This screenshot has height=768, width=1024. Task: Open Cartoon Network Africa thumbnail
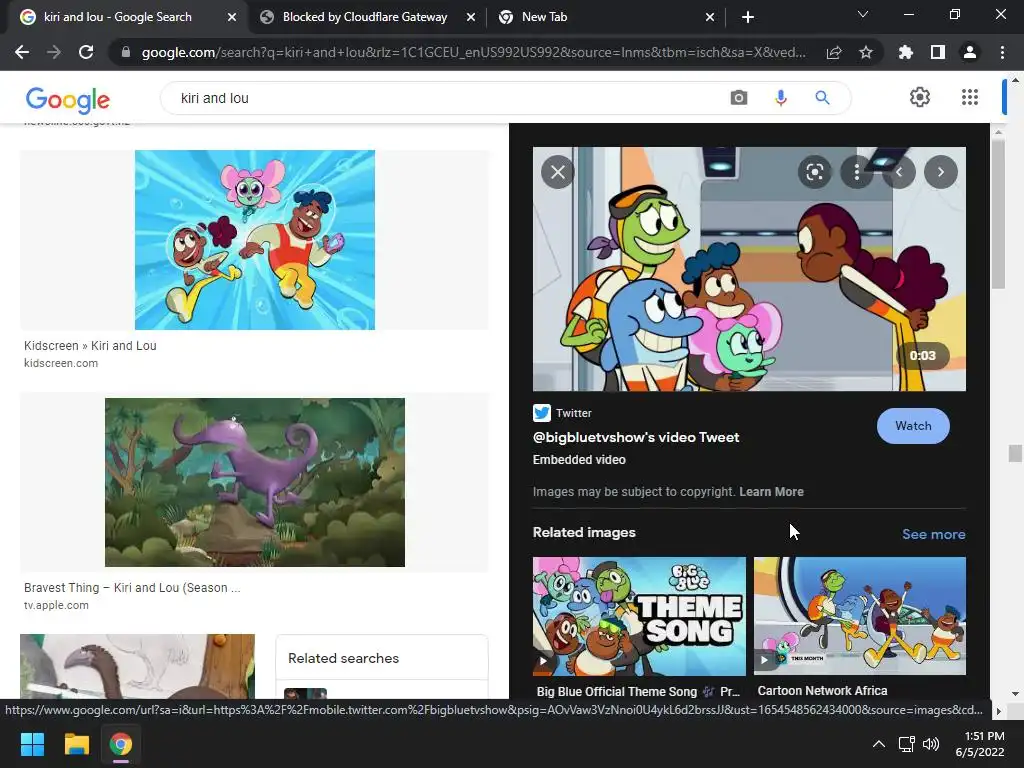859,616
